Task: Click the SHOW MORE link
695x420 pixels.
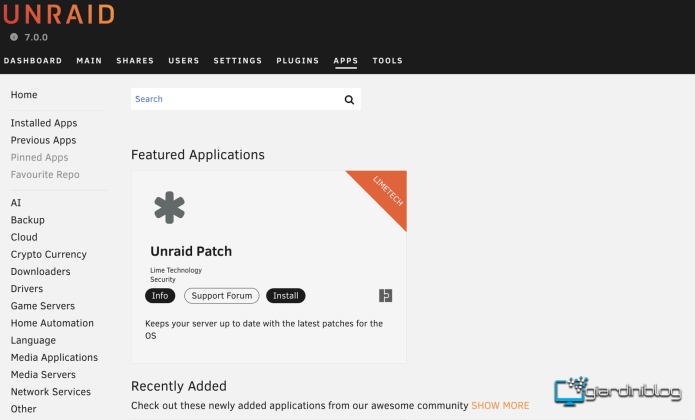Action: 501,406
